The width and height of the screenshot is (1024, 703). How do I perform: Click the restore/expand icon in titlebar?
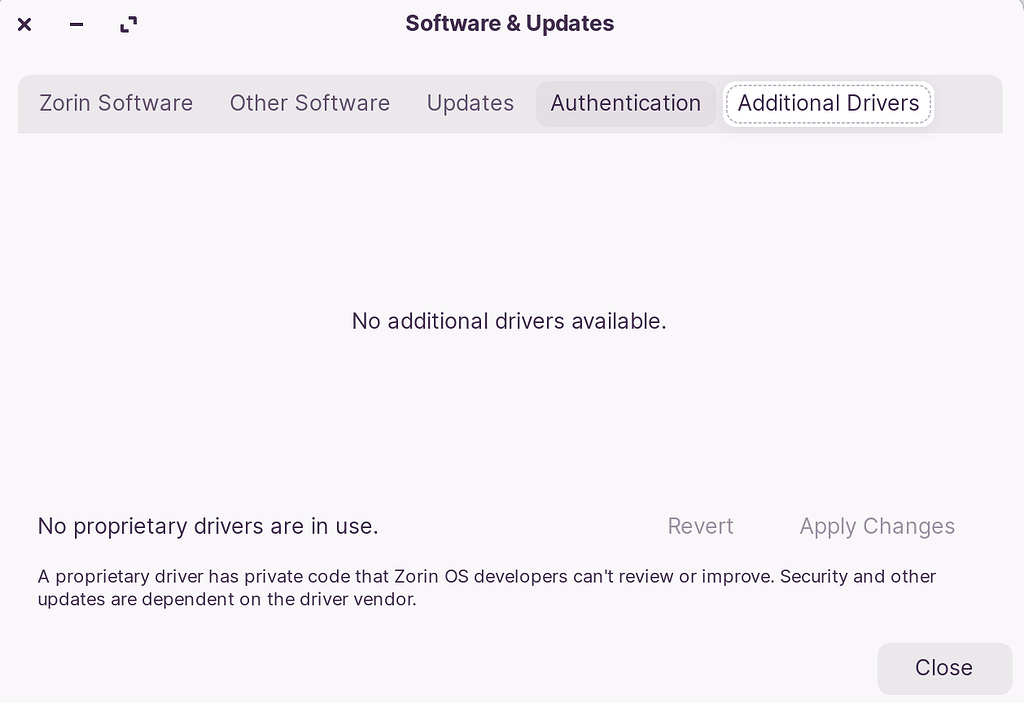pyautogui.click(x=128, y=25)
